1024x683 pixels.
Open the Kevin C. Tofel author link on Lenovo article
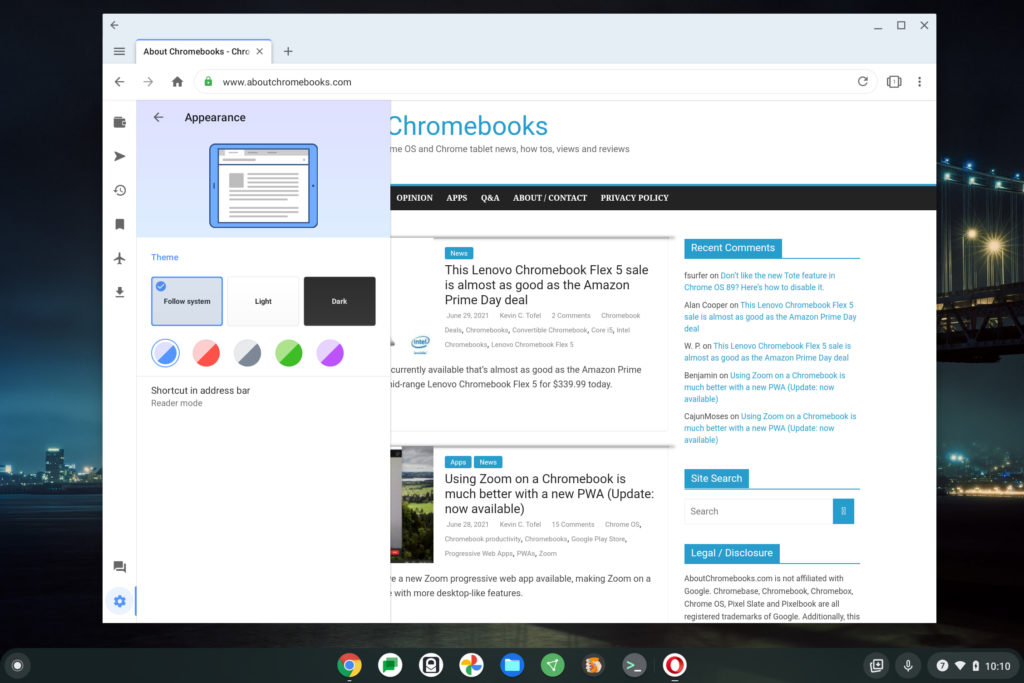click(x=520, y=315)
